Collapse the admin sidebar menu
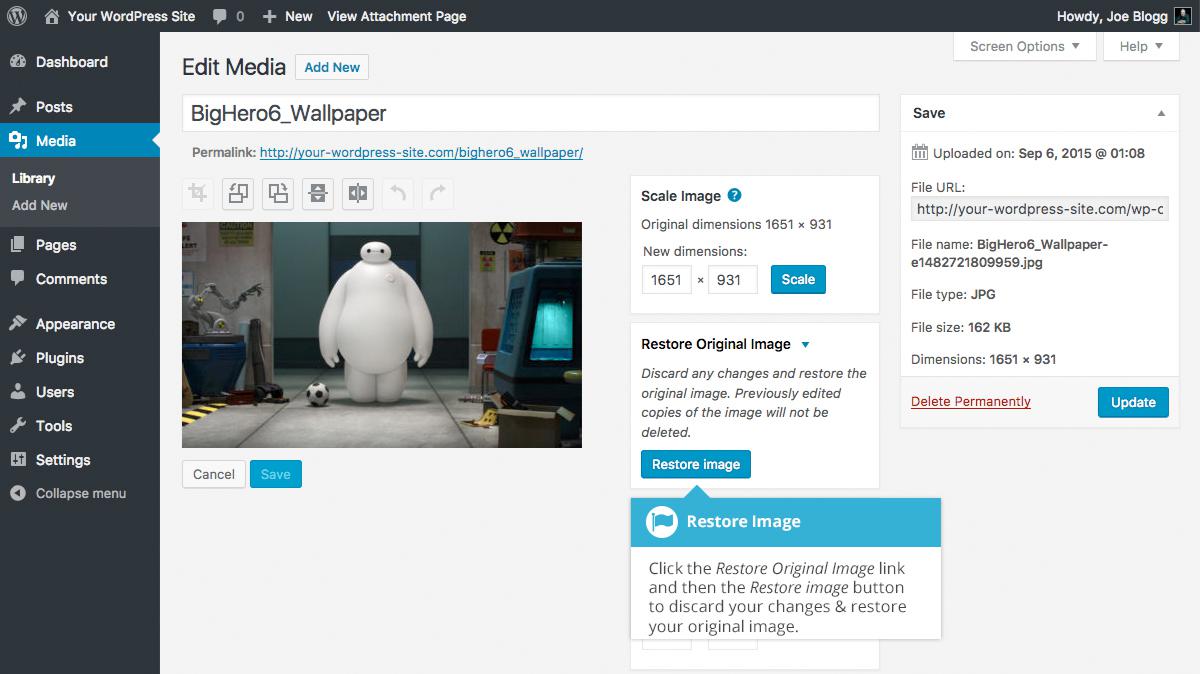 coord(68,493)
